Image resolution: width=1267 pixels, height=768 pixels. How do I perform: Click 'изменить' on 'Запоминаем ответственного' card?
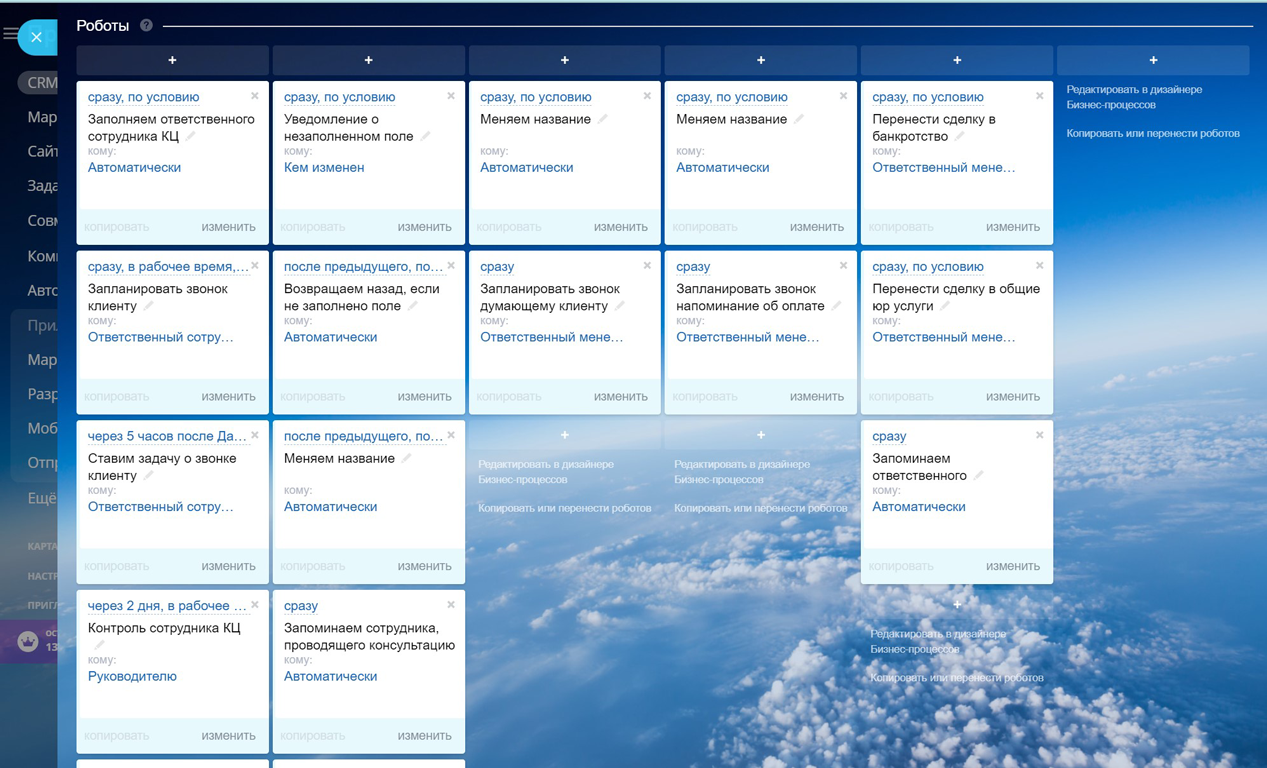point(1013,566)
